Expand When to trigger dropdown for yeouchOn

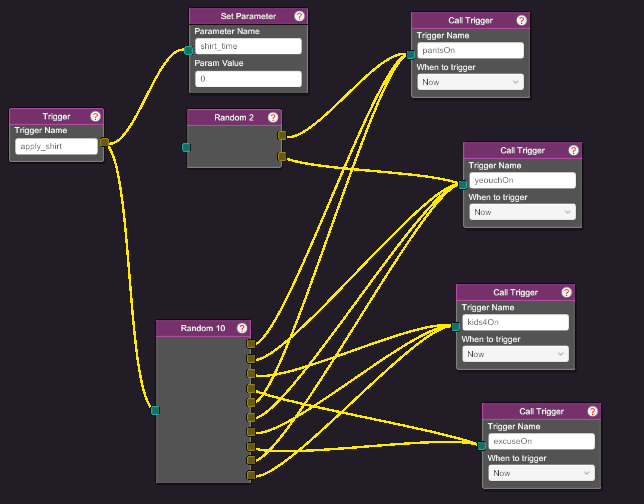point(521,212)
